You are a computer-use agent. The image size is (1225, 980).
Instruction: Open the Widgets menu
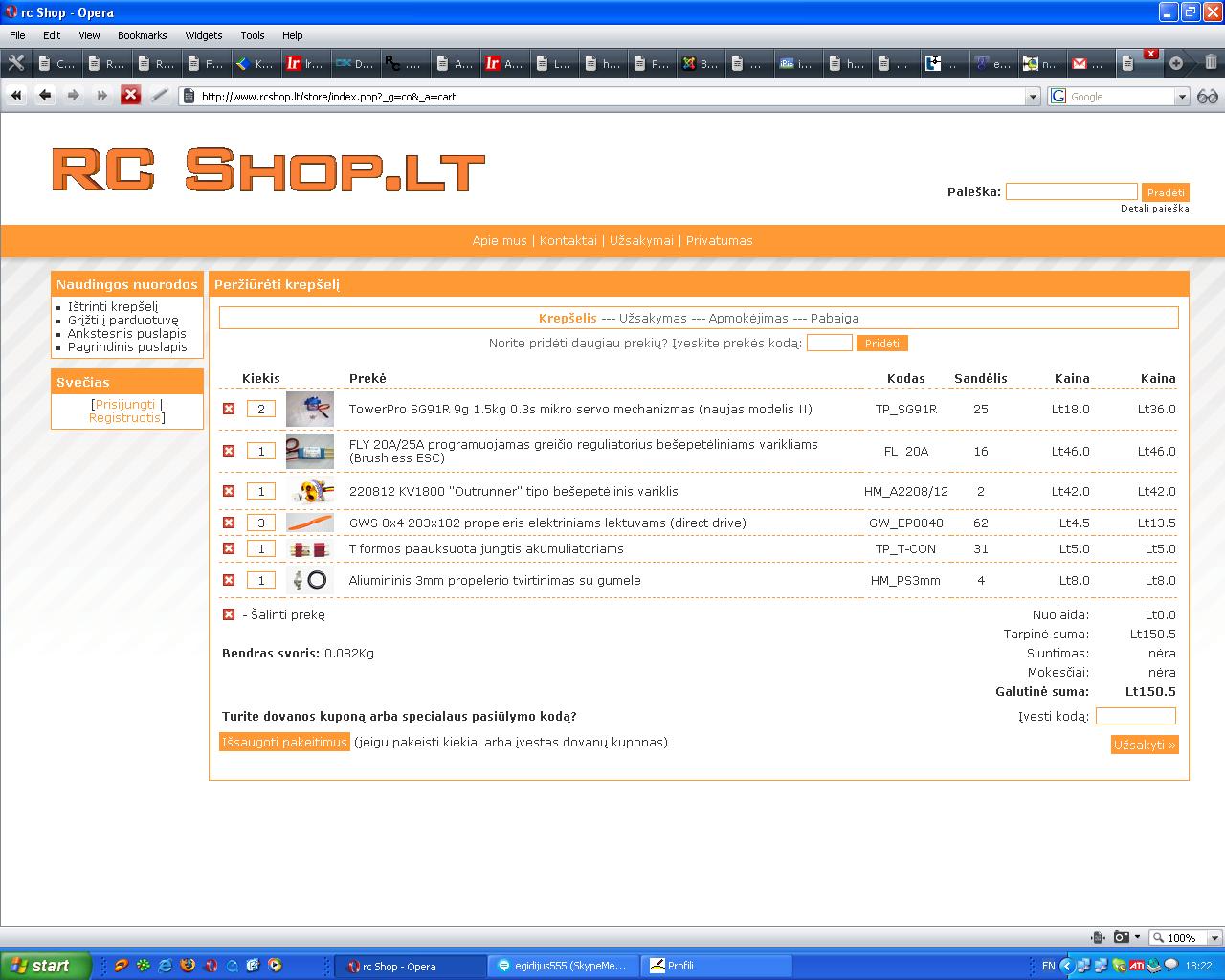click(x=203, y=35)
